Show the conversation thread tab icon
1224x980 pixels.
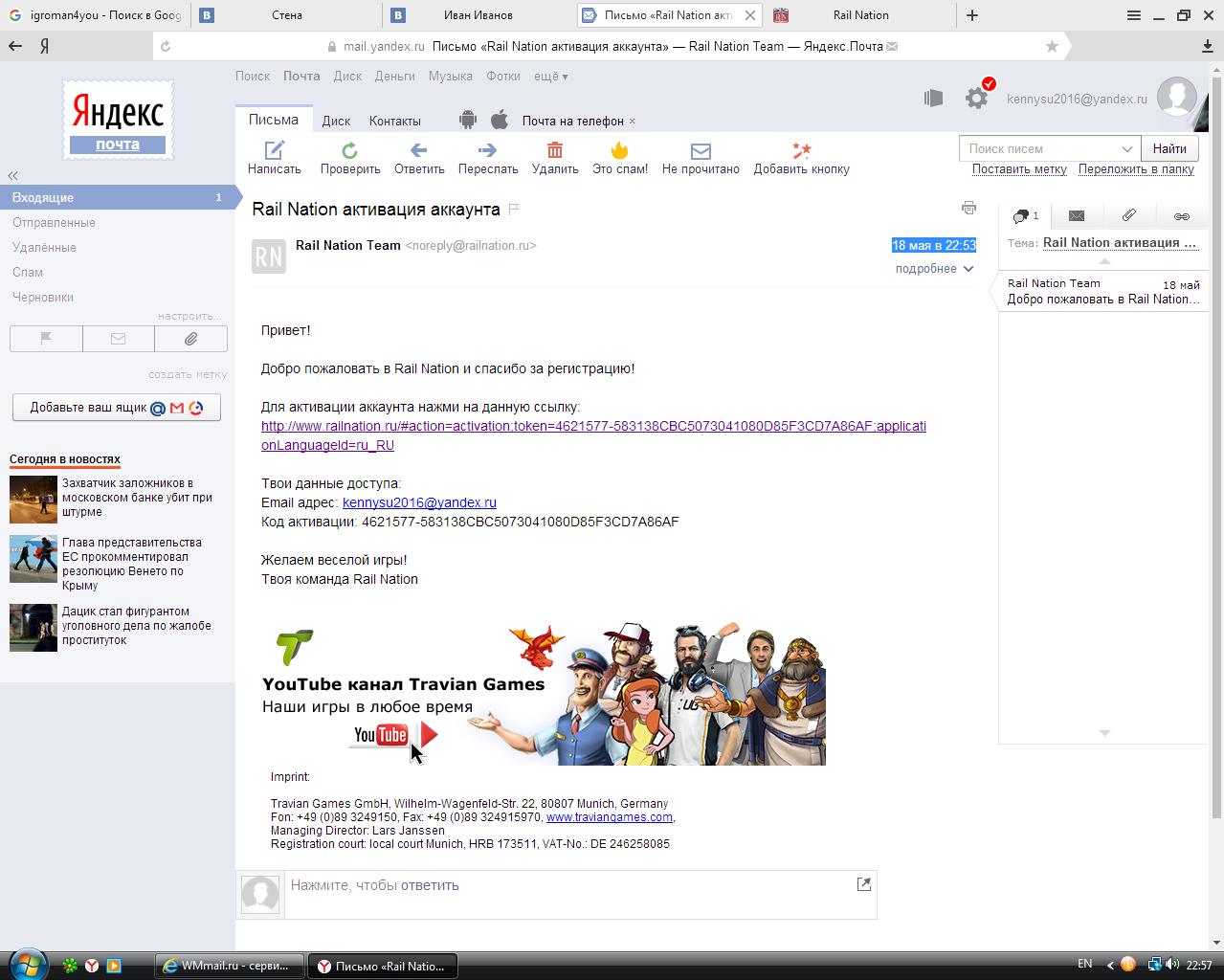click(1025, 216)
